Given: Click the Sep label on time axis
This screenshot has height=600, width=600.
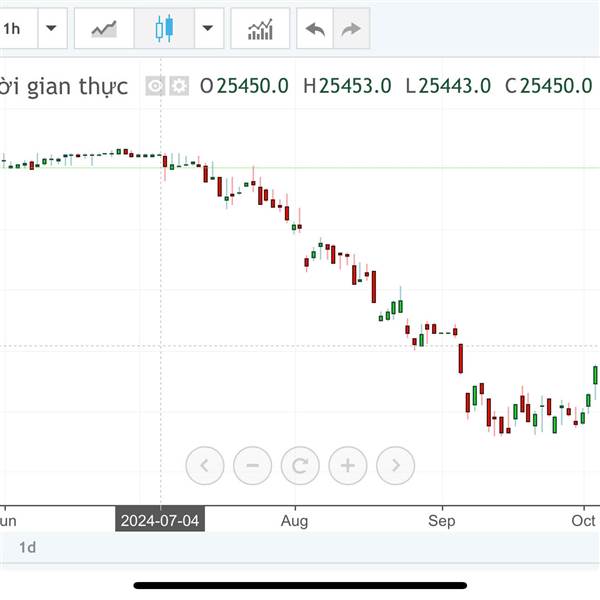Looking at the screenshot, I should coord(442,521).
